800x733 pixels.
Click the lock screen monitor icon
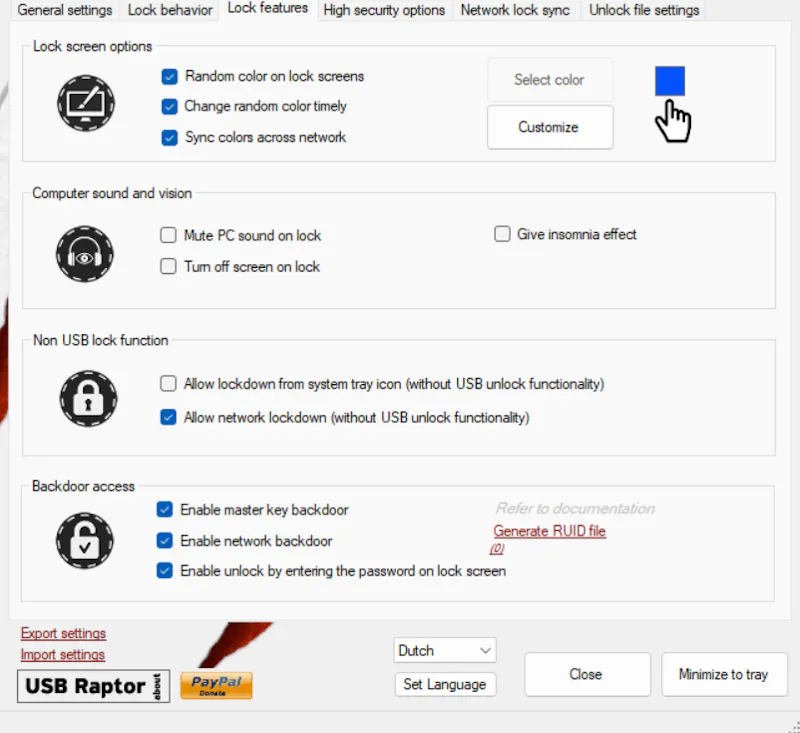point(86,103)
